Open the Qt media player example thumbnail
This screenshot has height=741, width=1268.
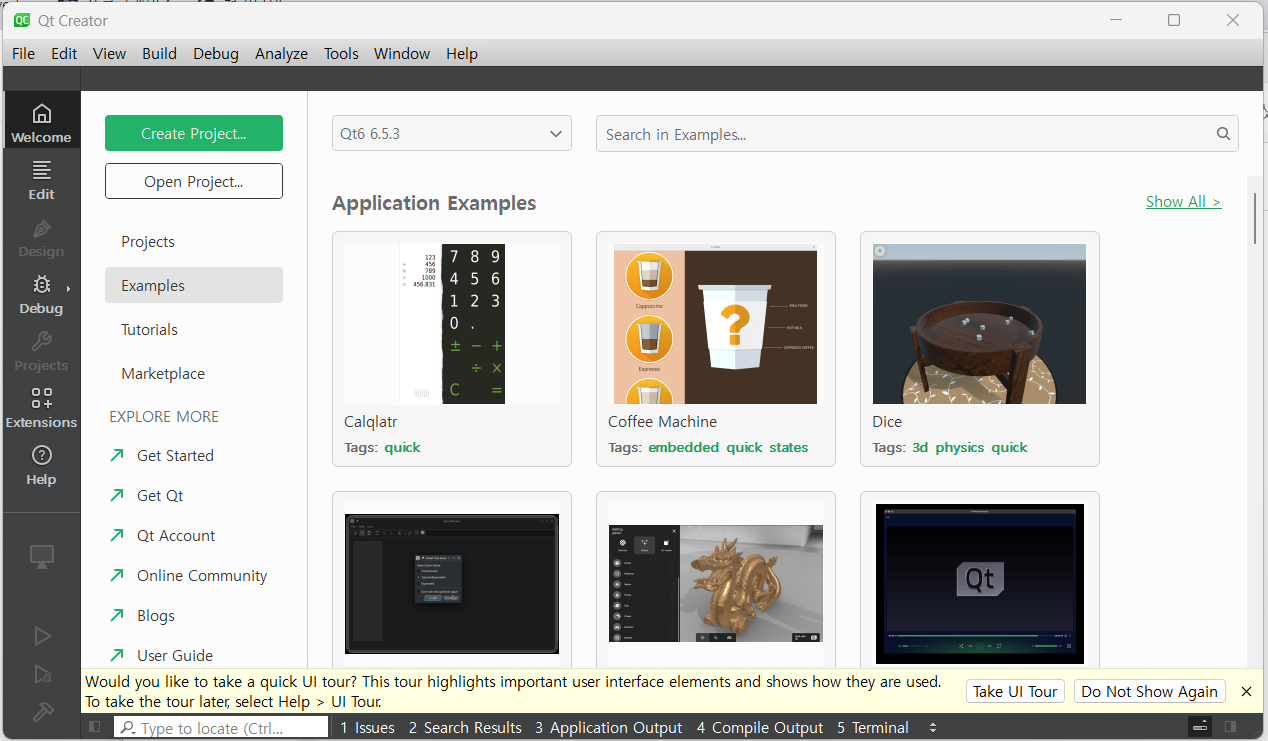pyautogui.click(x=980, y=584)
